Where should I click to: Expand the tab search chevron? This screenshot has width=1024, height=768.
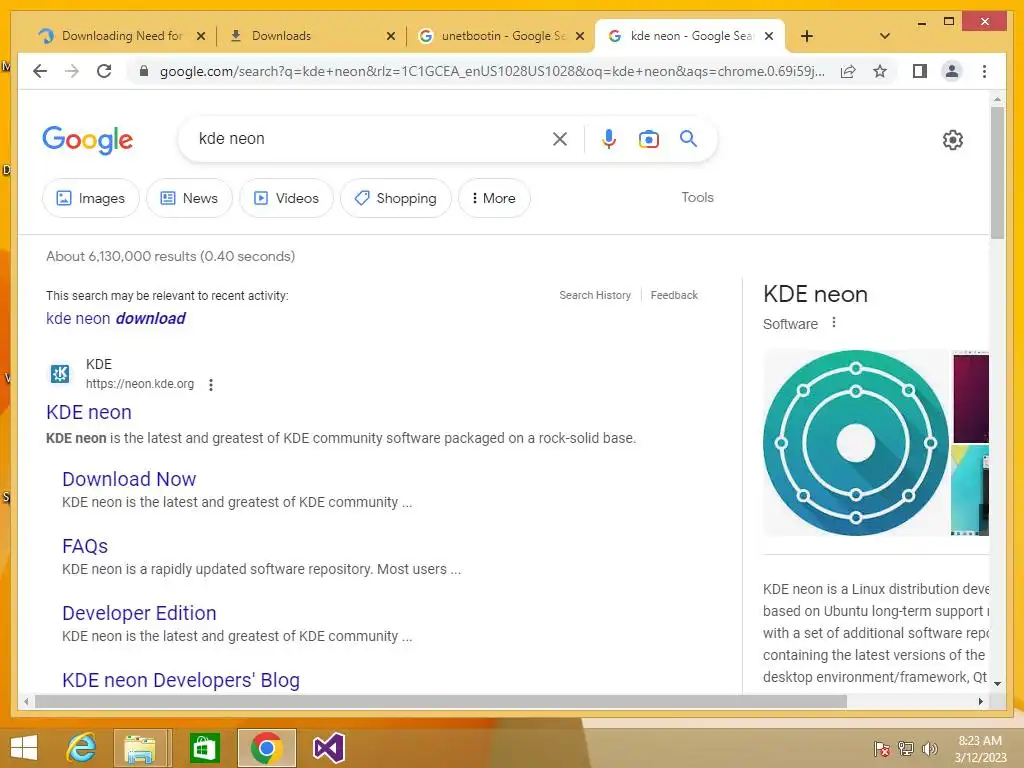point(884,36)
